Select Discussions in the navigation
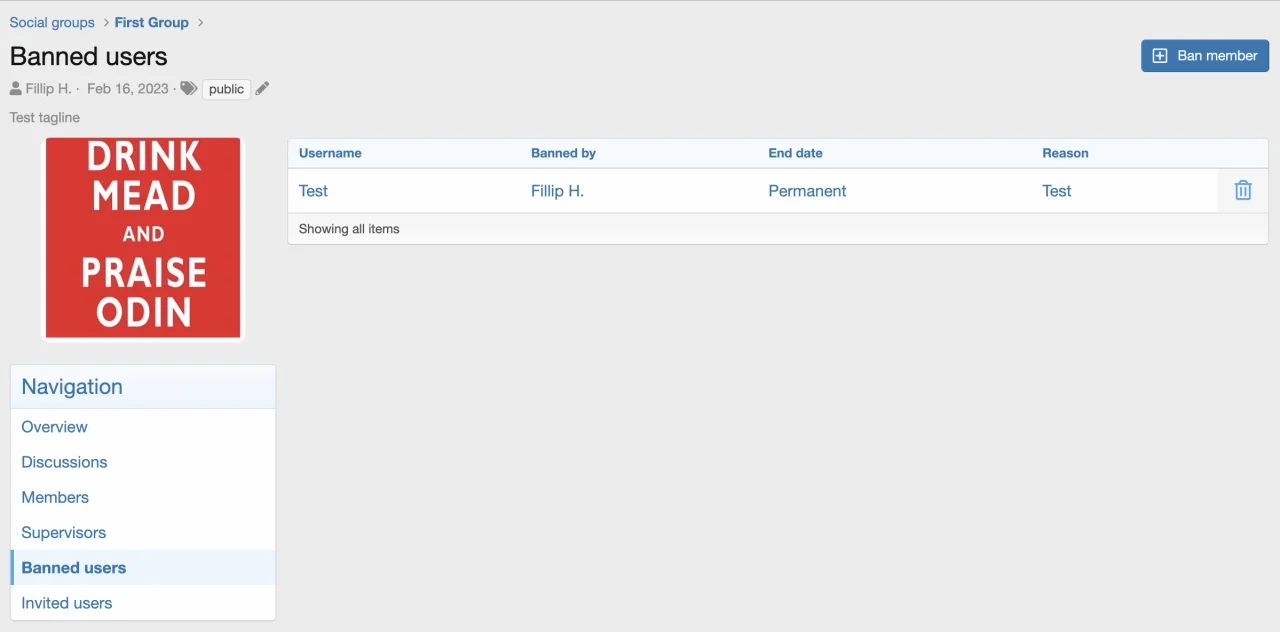This screenshot has height=632, width=1280. pos(64,462)
